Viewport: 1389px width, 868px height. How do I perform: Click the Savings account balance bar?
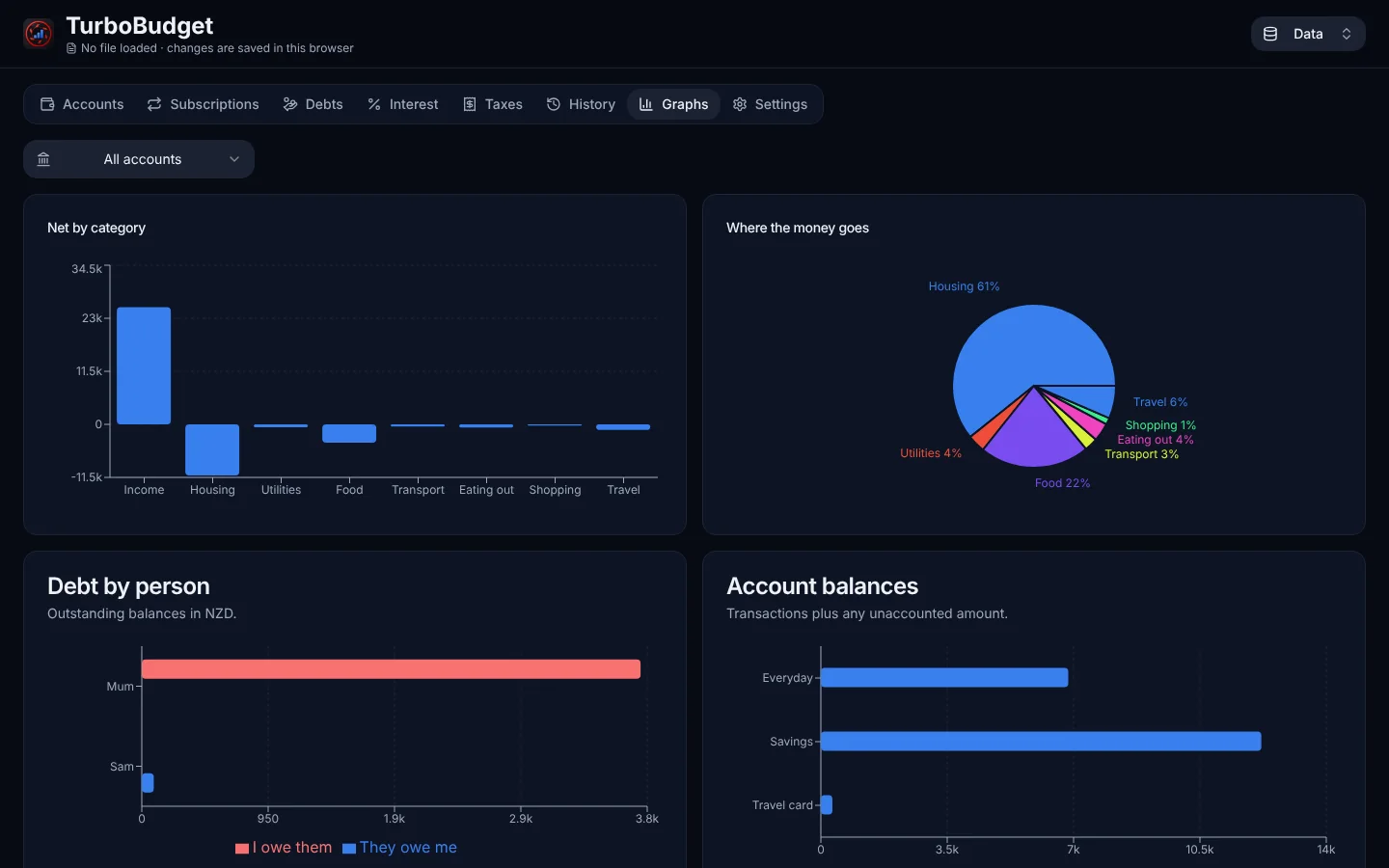(1041, 742)
